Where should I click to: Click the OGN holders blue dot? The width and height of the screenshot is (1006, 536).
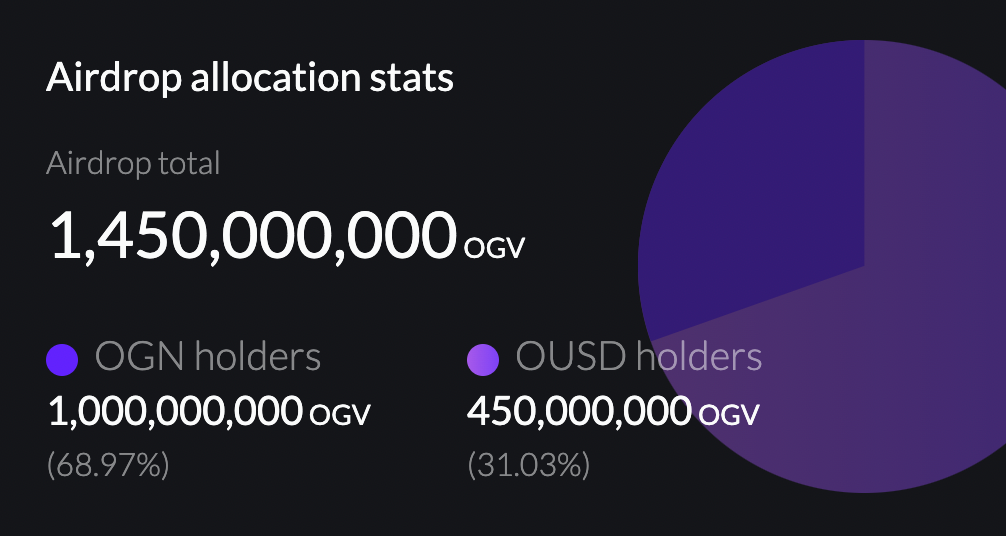click(62, 359)
